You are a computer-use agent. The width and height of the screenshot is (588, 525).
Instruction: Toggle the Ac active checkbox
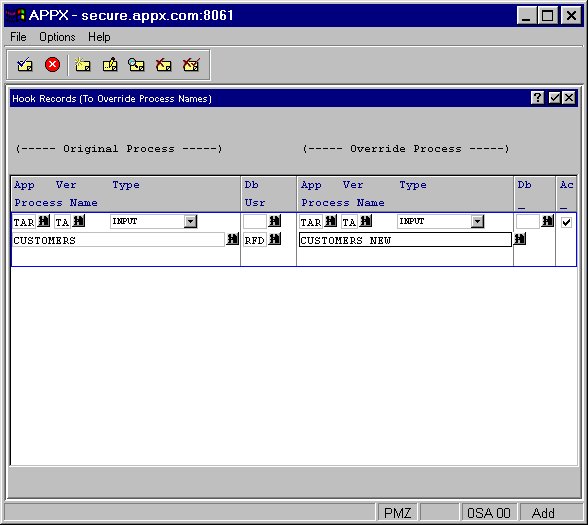(566, 222)
